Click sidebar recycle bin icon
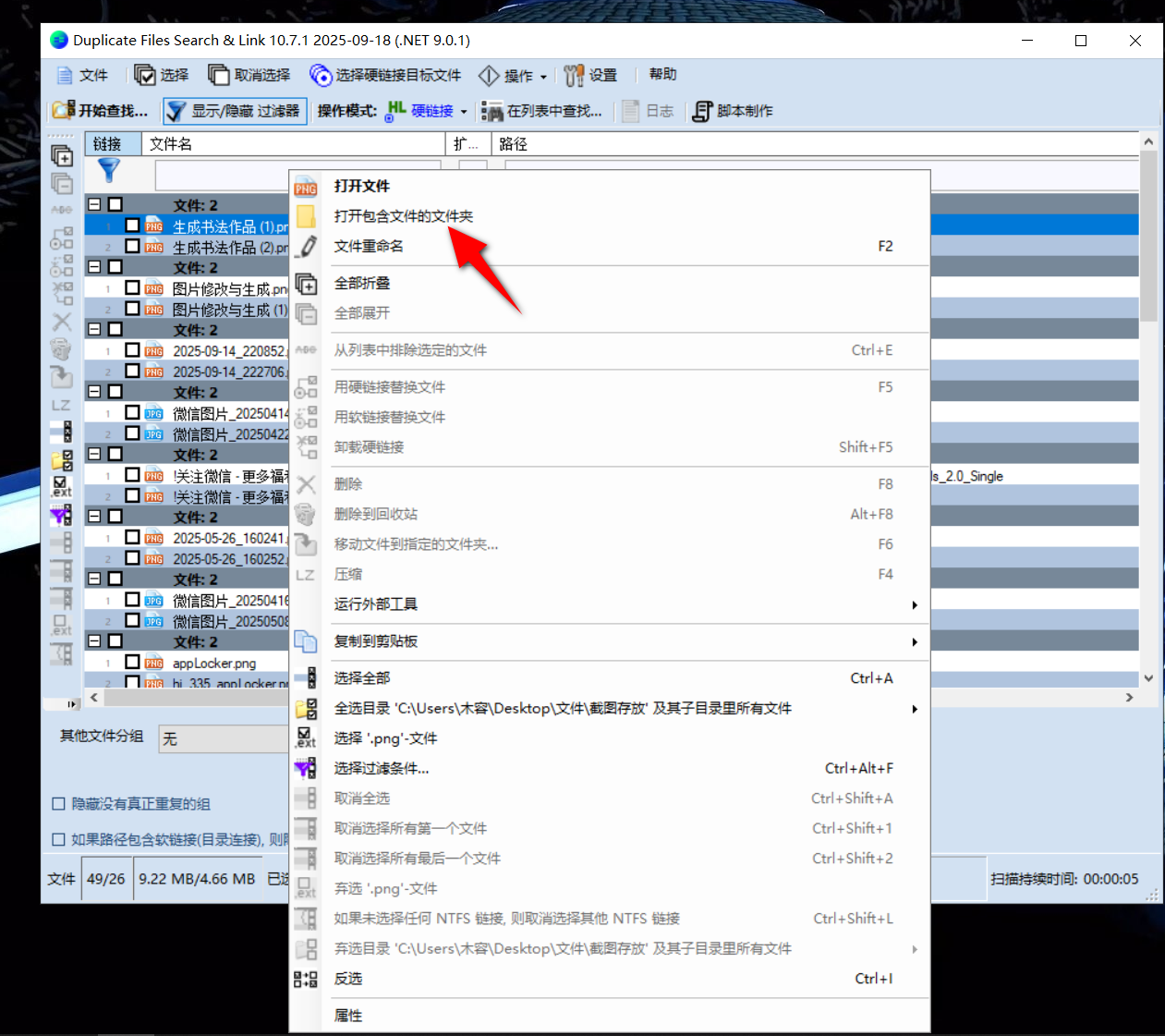 click(61, 349)
